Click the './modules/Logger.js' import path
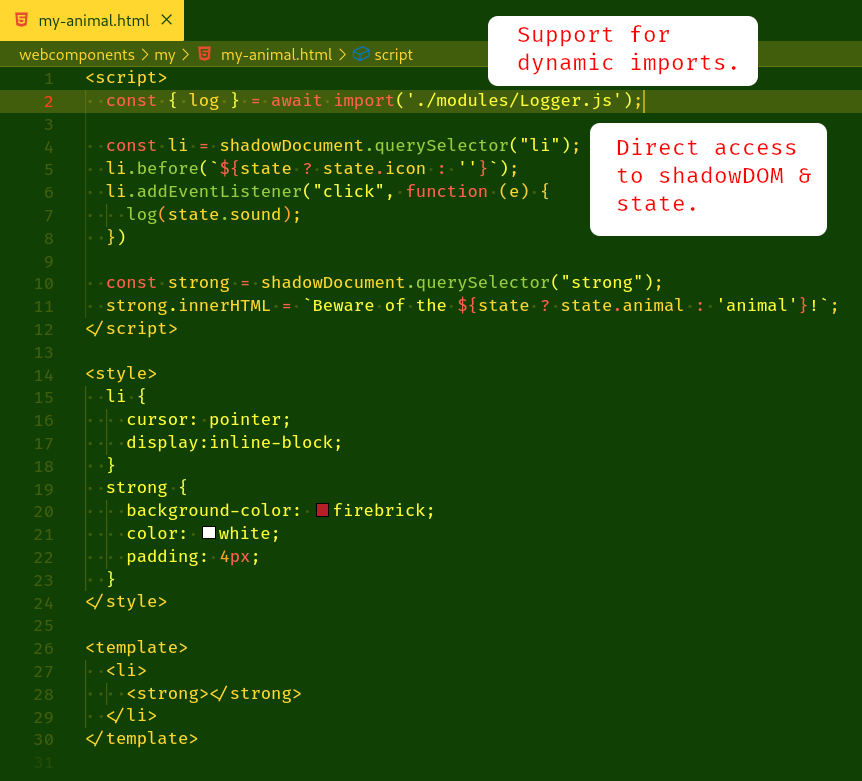Screen dimensions: 862x781 click(513, 101)
